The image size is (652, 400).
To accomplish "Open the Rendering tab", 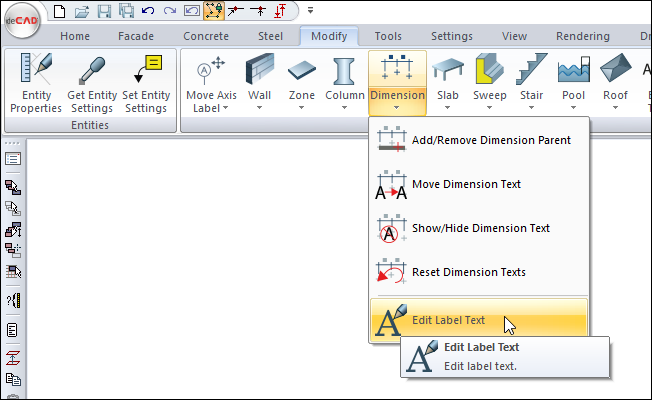I will click(581, 36).
